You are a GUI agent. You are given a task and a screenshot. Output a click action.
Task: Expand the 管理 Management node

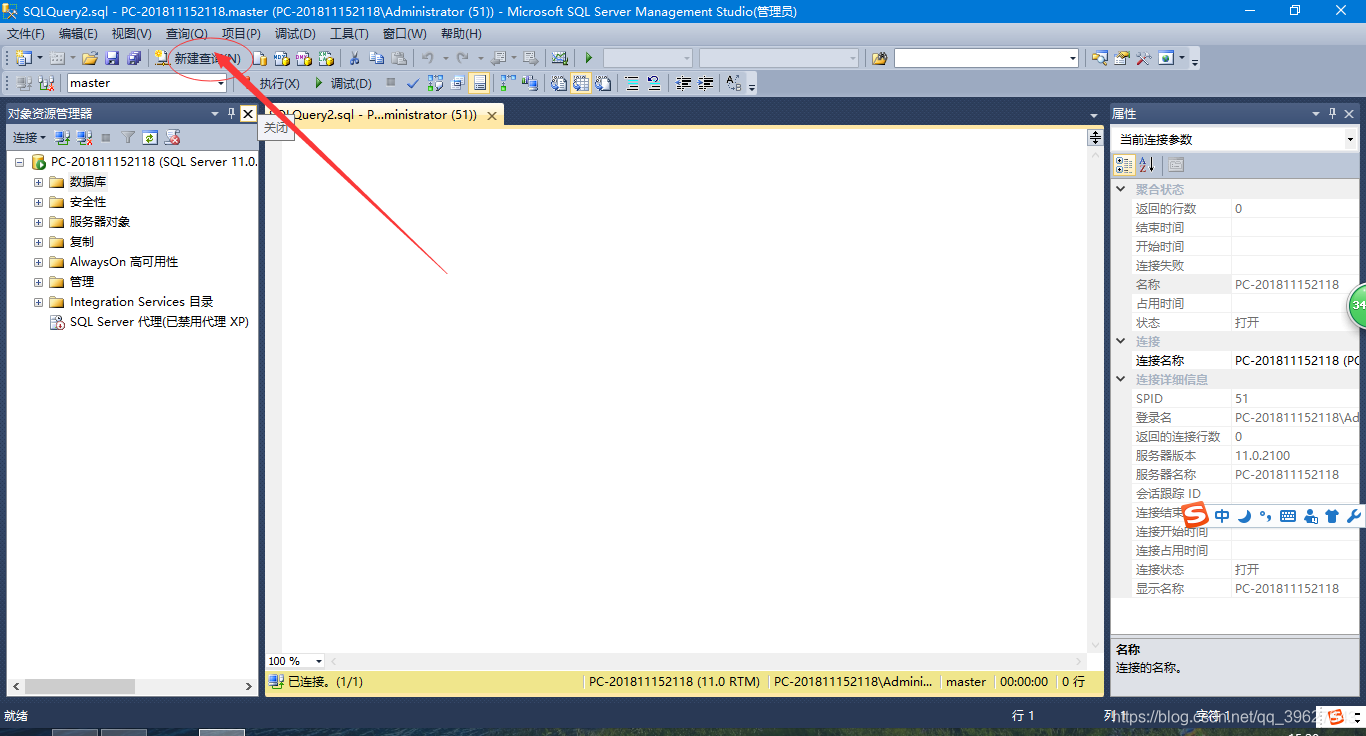[x=38, y=282]
